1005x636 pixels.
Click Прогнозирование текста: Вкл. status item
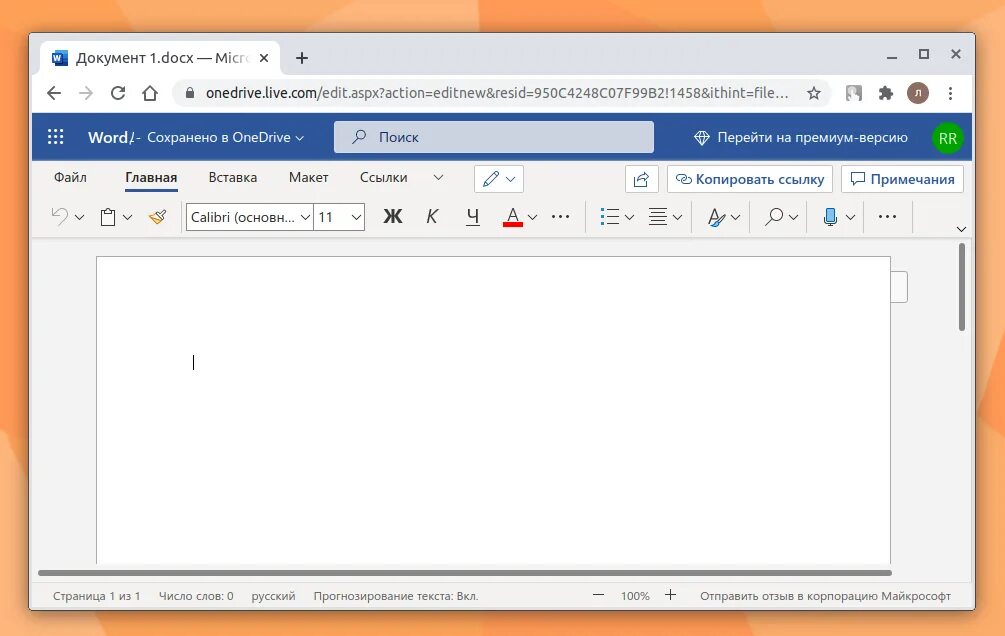tap(395, 596)
